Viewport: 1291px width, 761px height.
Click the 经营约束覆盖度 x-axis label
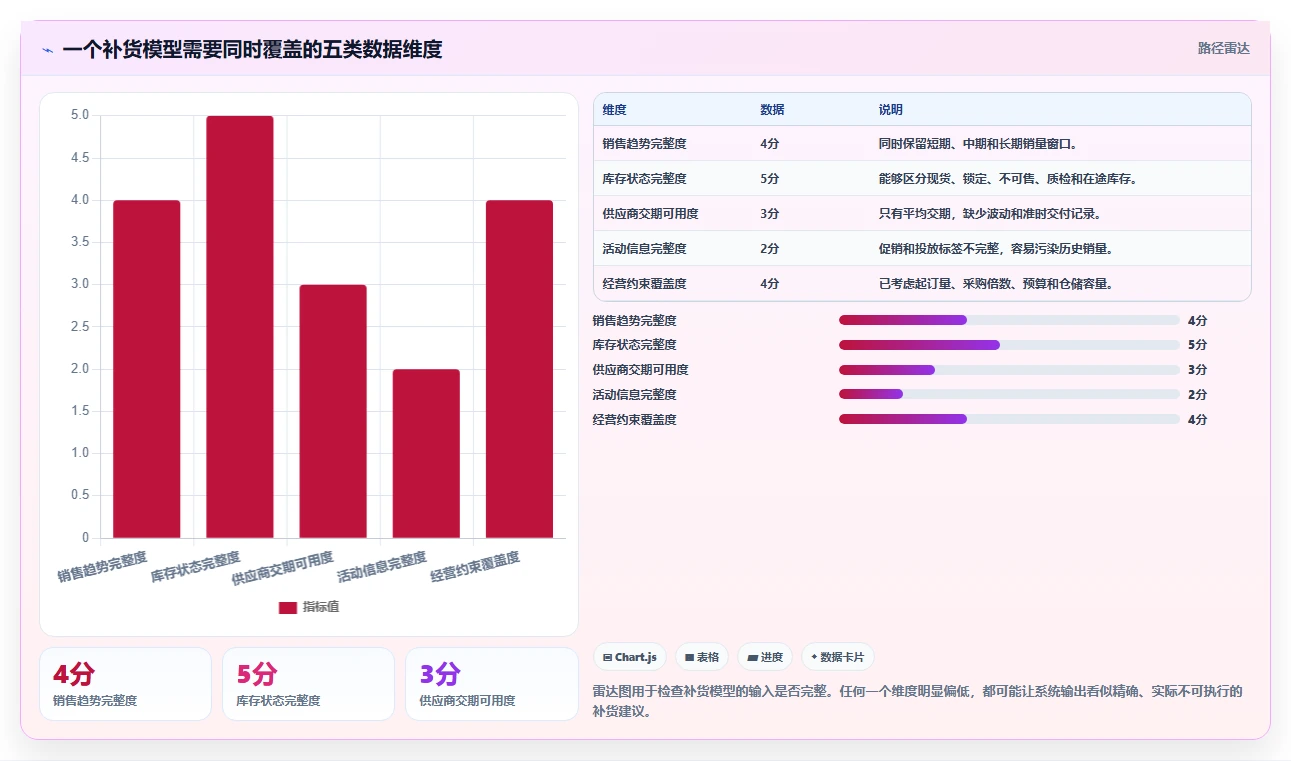point(474,566)
